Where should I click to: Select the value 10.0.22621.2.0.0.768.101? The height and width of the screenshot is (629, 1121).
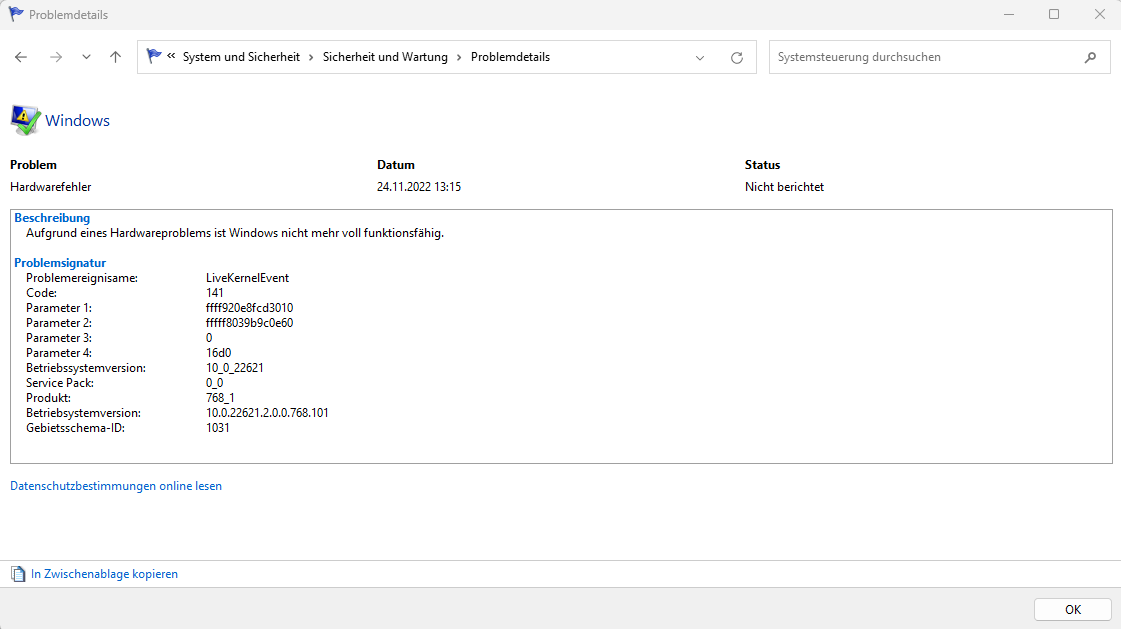pyautogui.click(x=267, y=413)
